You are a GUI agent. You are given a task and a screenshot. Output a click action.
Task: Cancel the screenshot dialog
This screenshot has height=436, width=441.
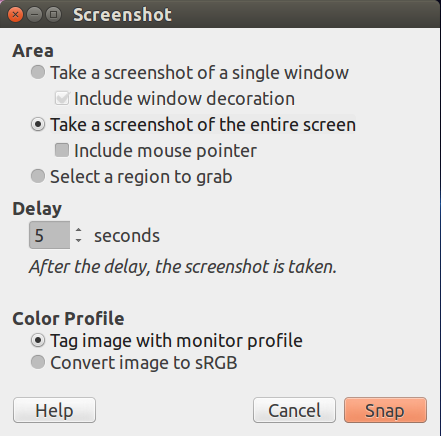(294, 410)
